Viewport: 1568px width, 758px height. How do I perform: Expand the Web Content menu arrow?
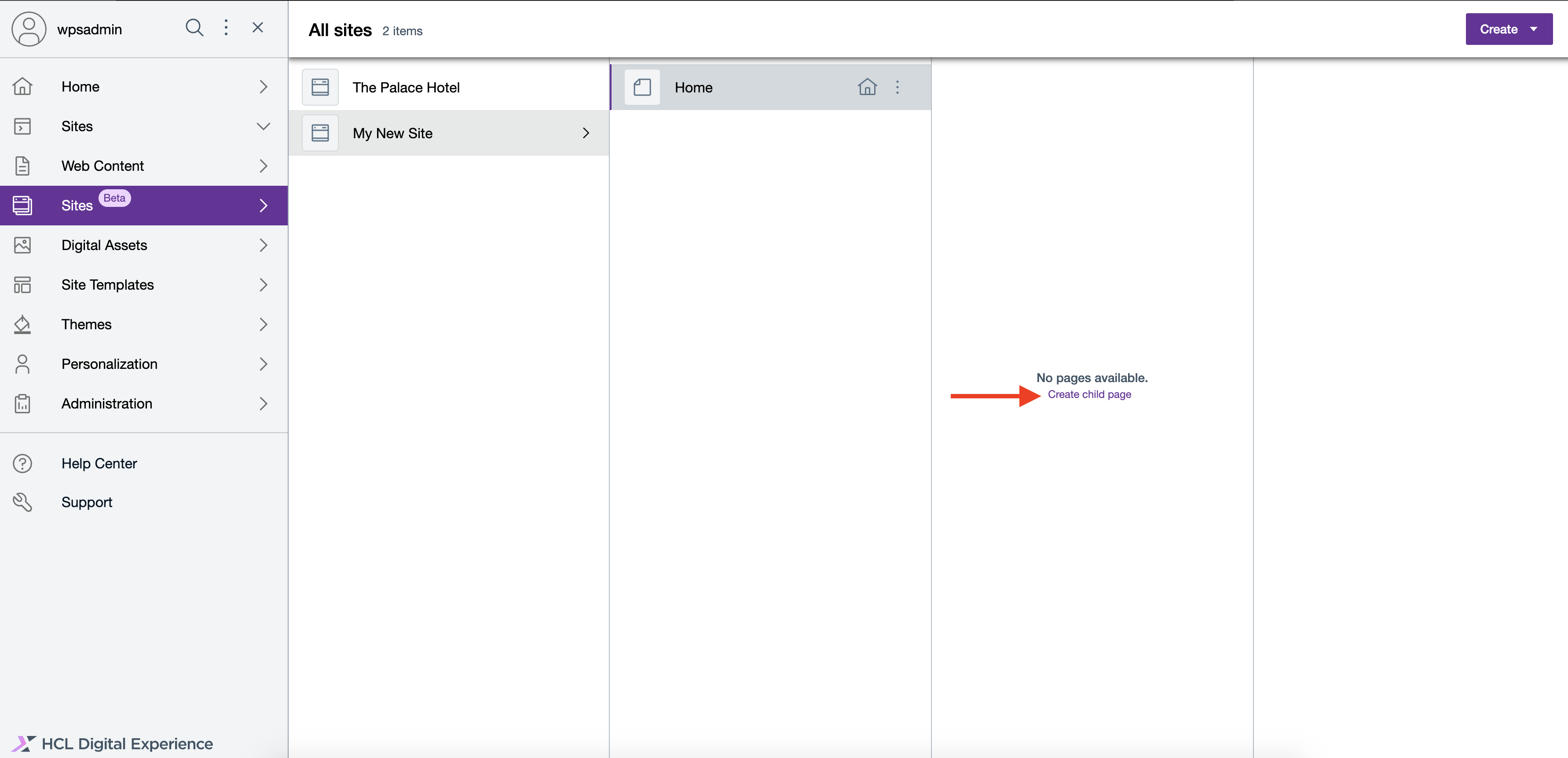263,166
